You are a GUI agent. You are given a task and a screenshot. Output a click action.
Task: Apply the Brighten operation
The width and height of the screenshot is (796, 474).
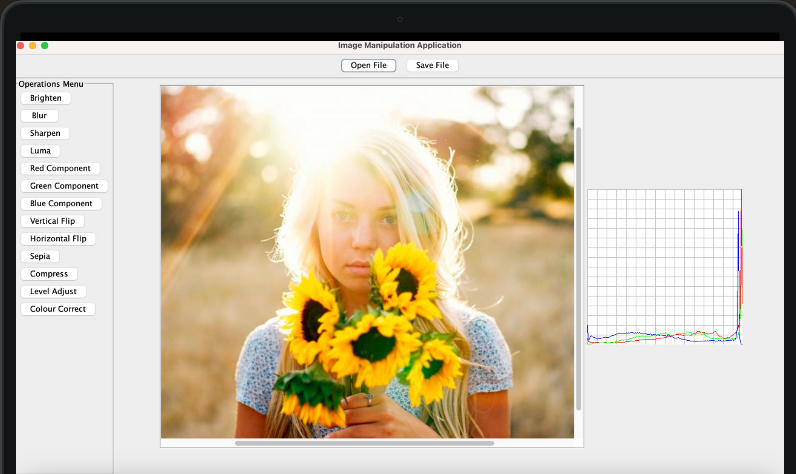click(x=46, y=98)
